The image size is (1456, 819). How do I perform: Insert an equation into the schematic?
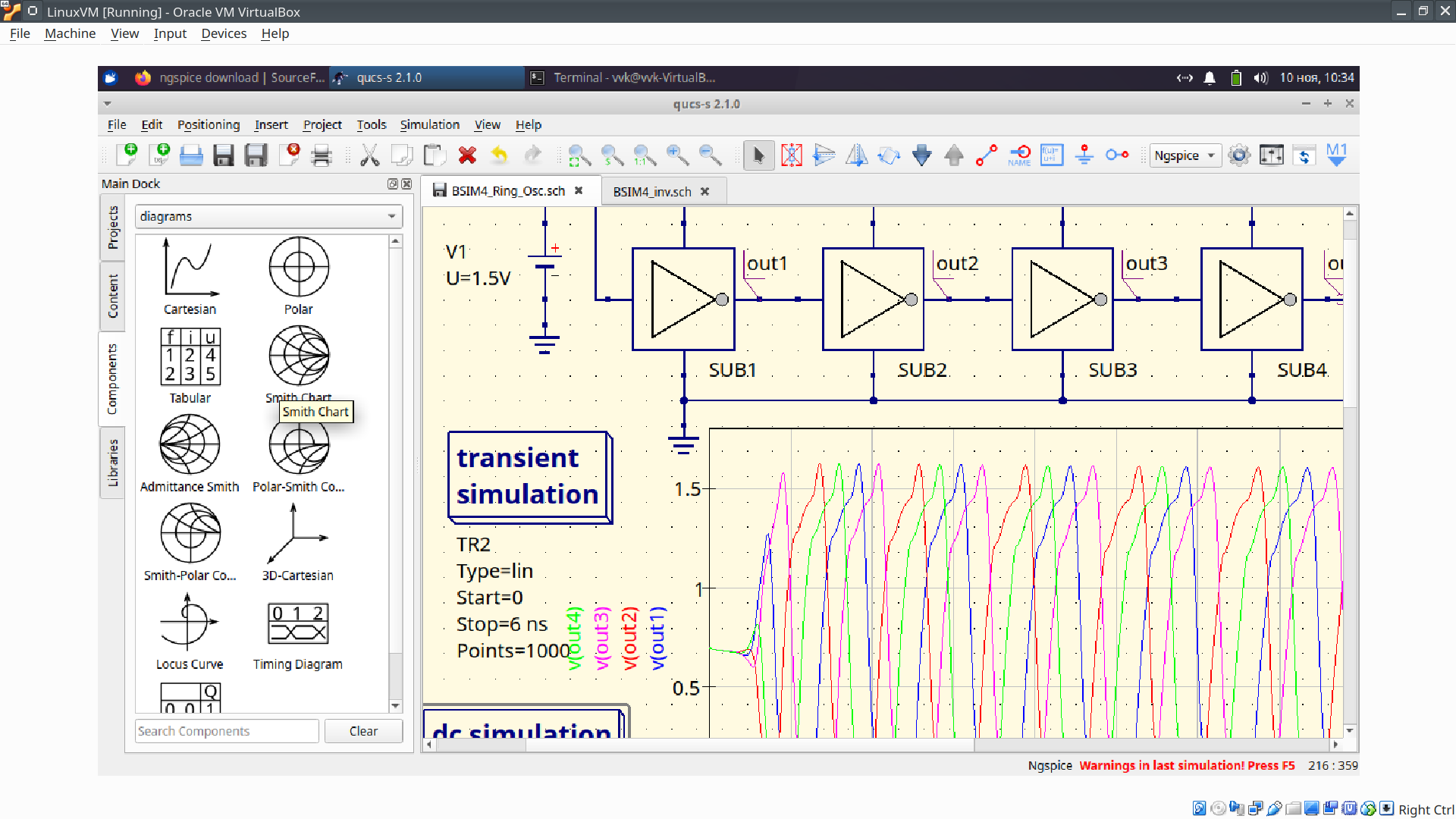point(1052,155)
